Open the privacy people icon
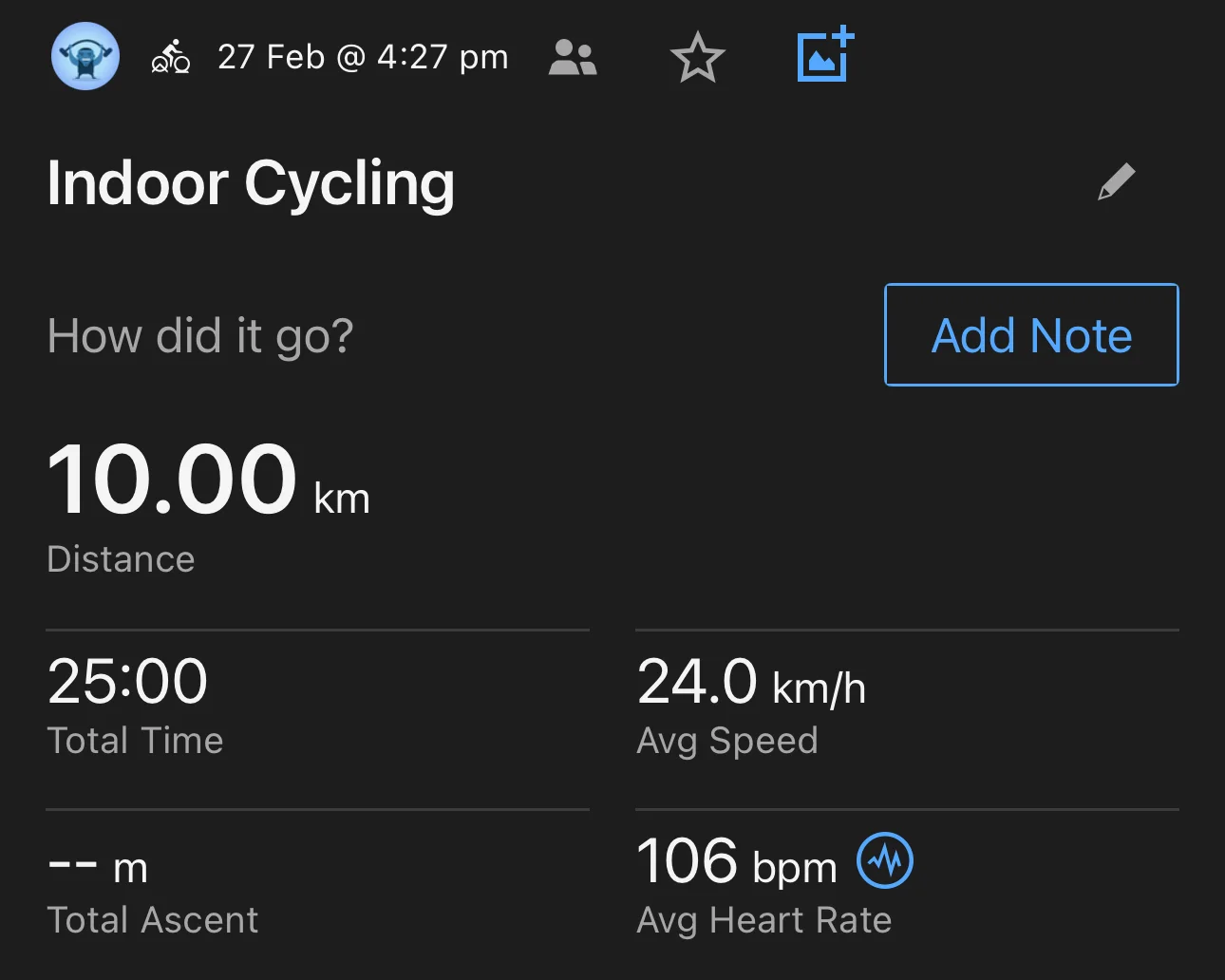 pyautogui.click(x=573, y=58)
